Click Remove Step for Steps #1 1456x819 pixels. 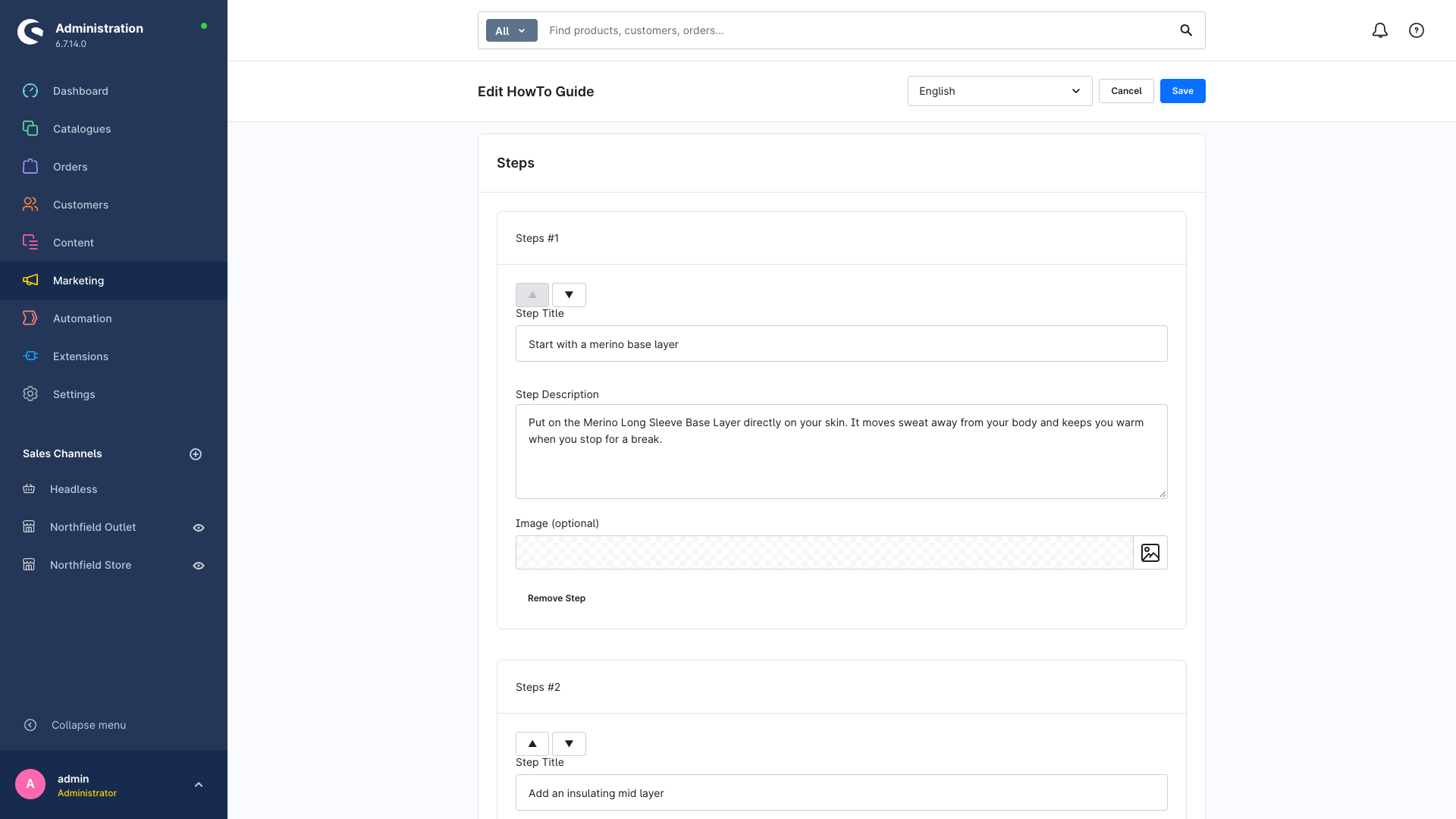(557, 598)
